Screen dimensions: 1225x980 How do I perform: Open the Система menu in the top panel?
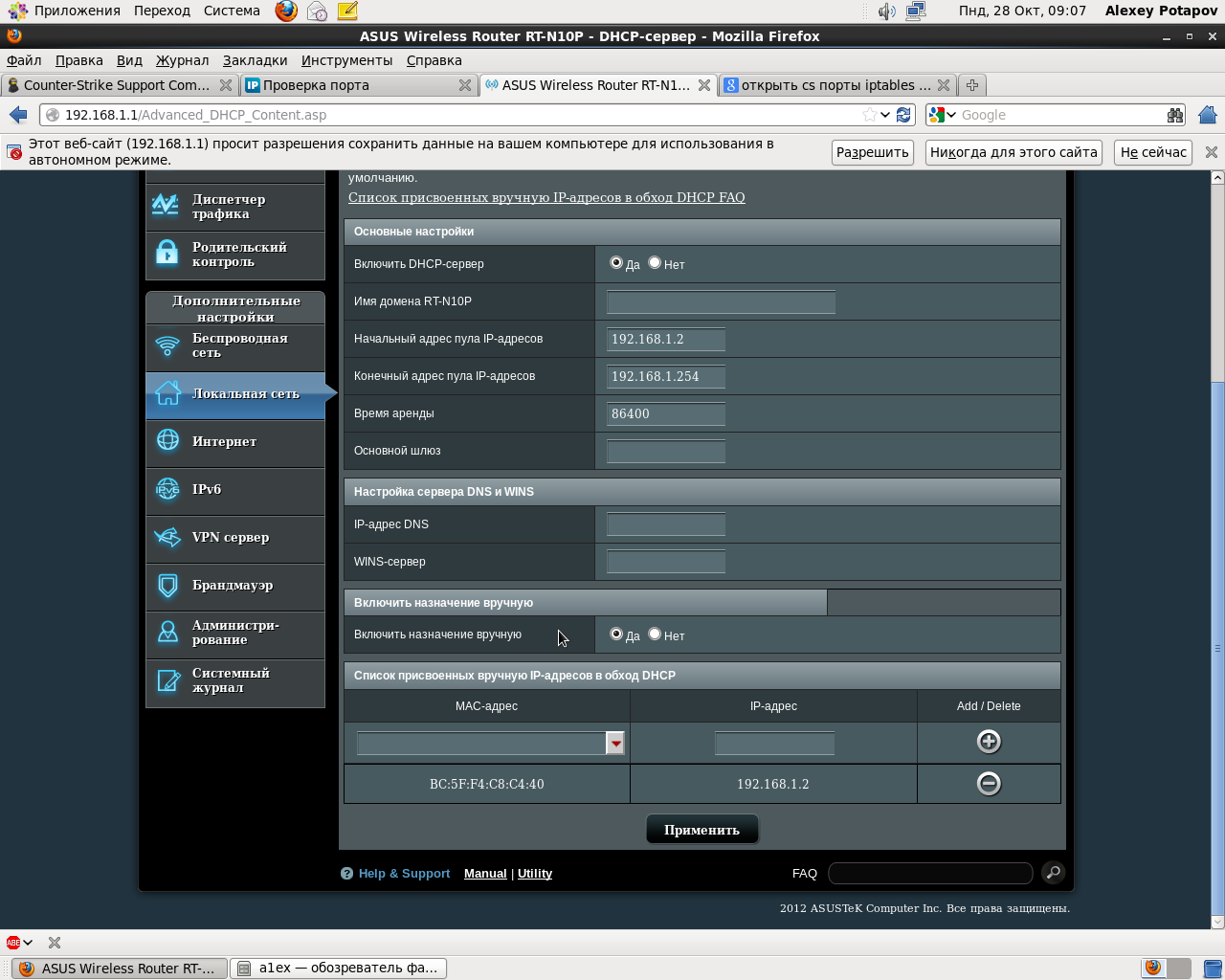(x=232, y=11)
